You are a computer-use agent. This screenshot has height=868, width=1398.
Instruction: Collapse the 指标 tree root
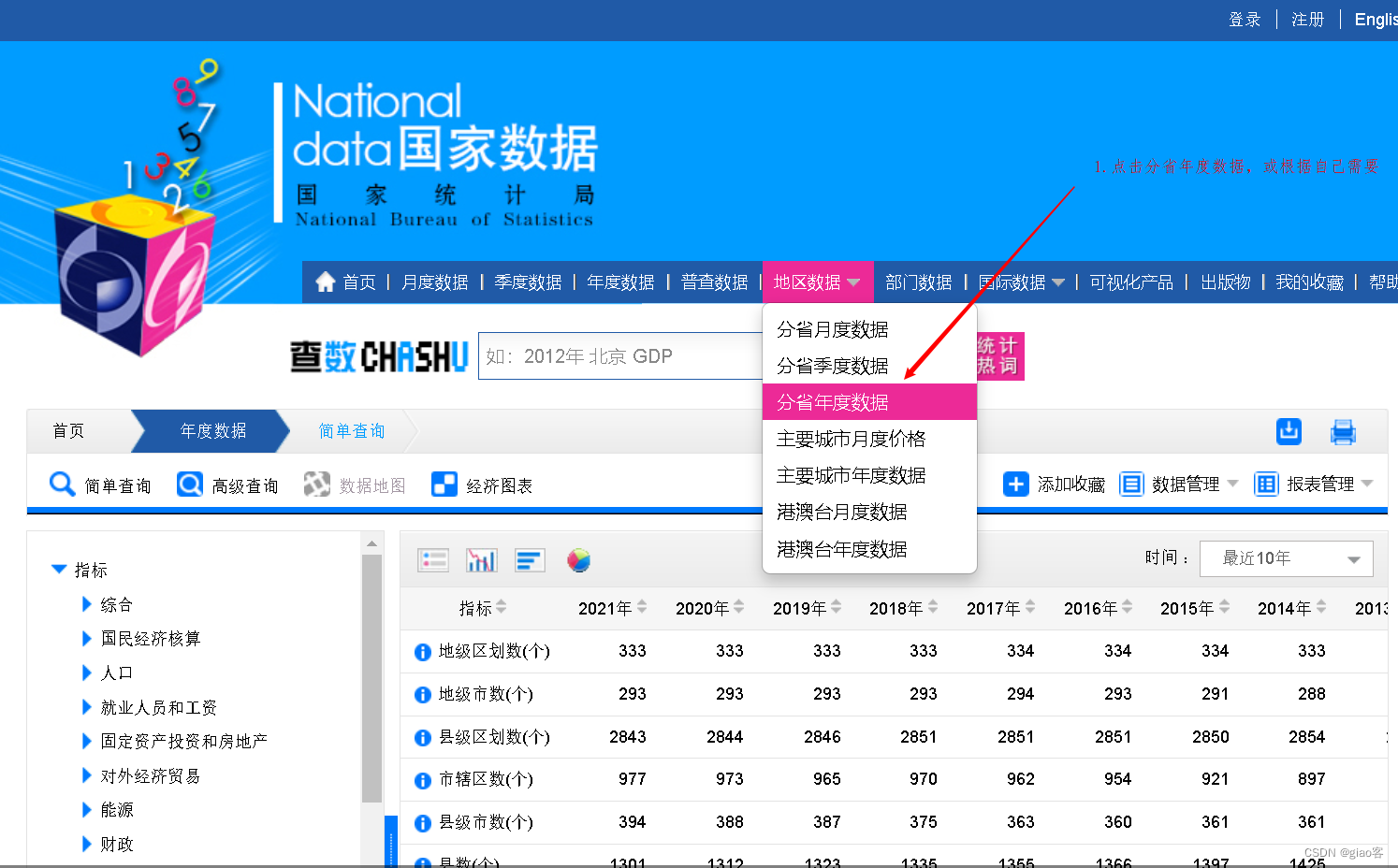(x=59, y=570)
